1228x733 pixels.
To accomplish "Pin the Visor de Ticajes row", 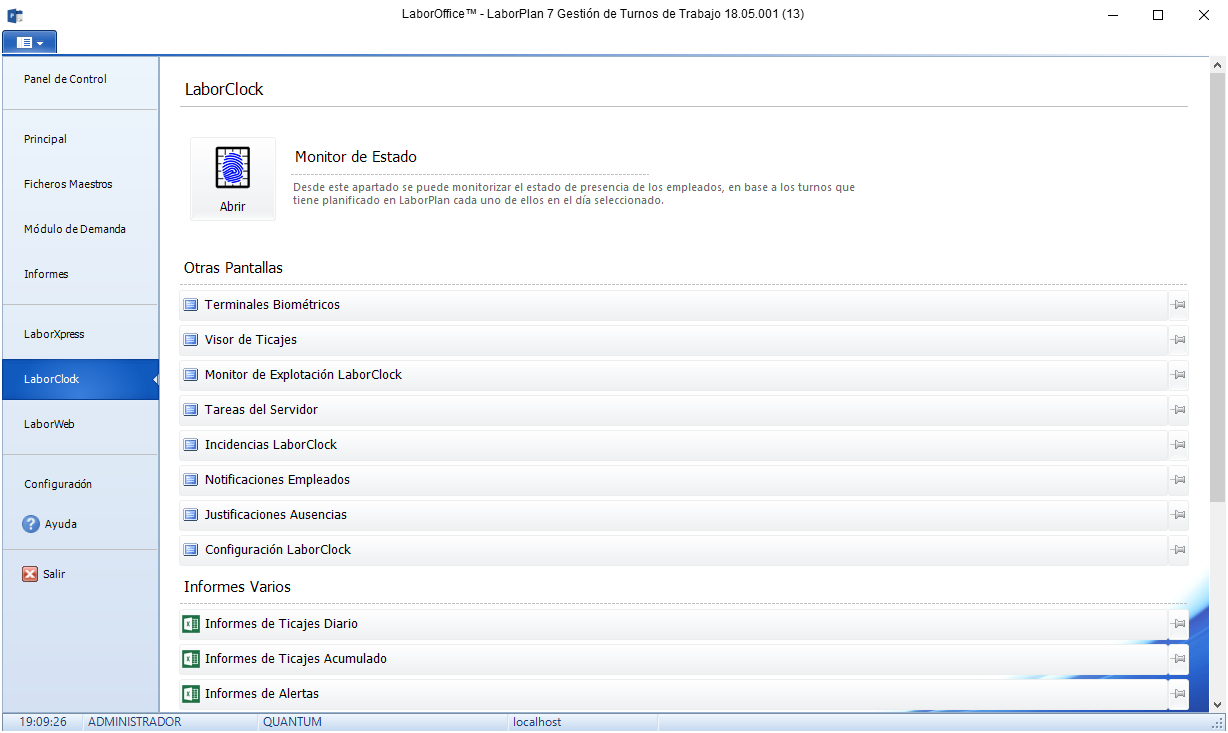I will [1179, 340].
